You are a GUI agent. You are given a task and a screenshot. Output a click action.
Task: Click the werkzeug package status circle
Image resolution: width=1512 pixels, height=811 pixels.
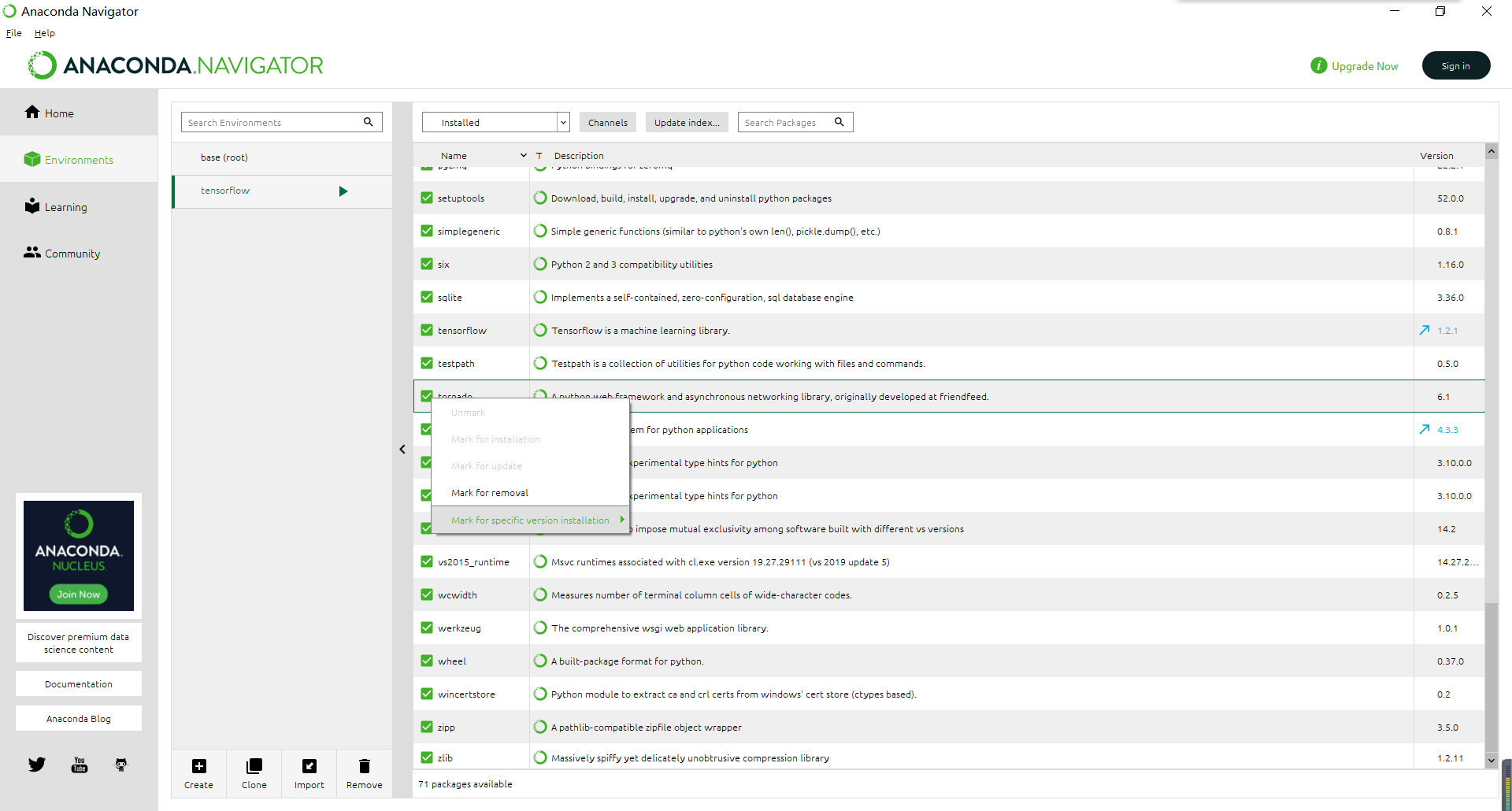pyautogui.click(x=540, y=628)
